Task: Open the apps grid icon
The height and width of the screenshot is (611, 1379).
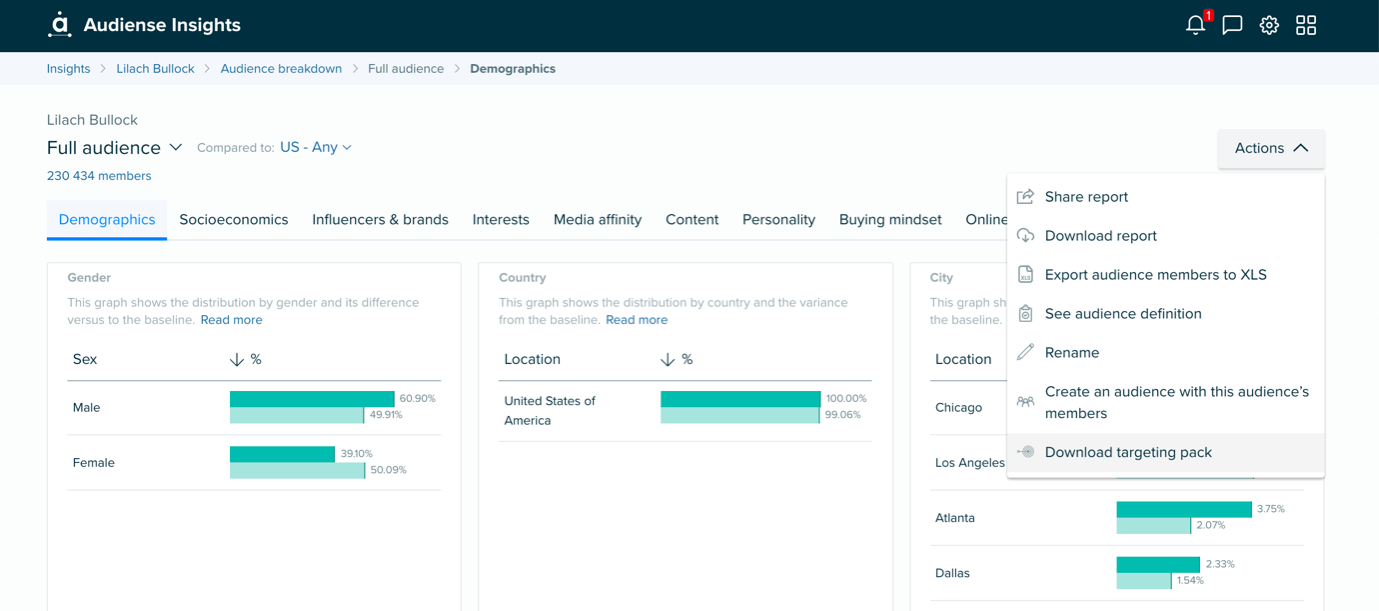Action: [x=1306, y=25]
